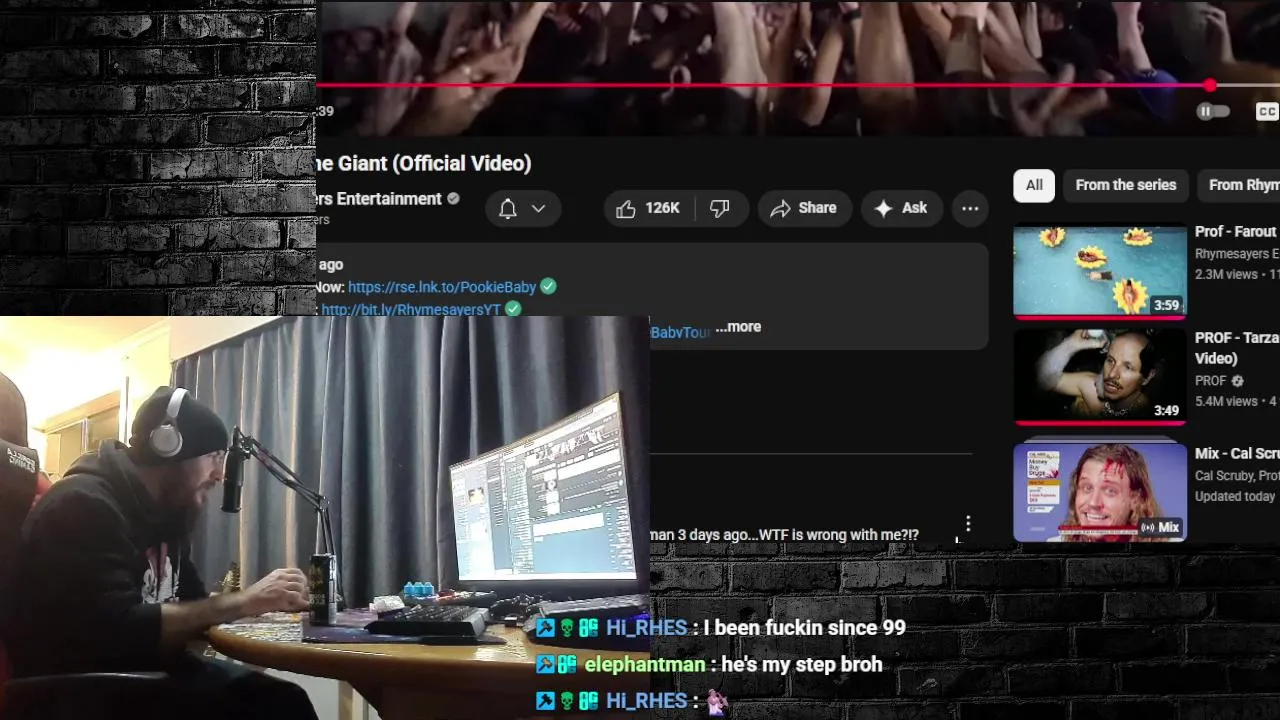
Task: Click the Mix - Cal Scruby title
Action: pos(1237,453)
